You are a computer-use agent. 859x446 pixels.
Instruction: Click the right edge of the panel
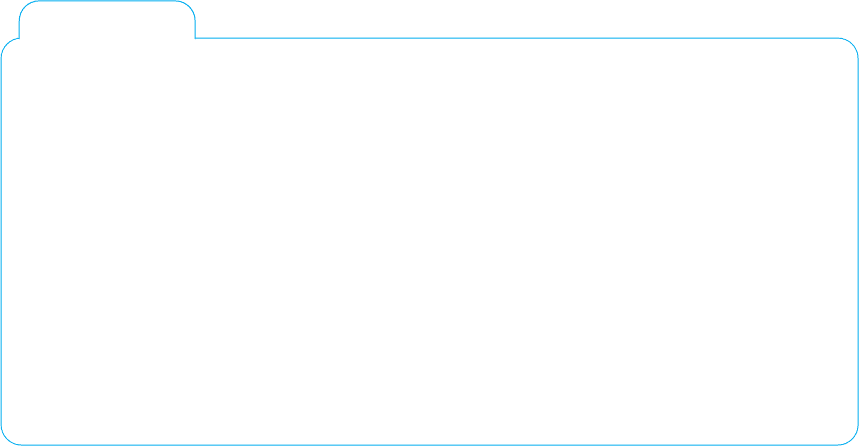tap(857, 241)
